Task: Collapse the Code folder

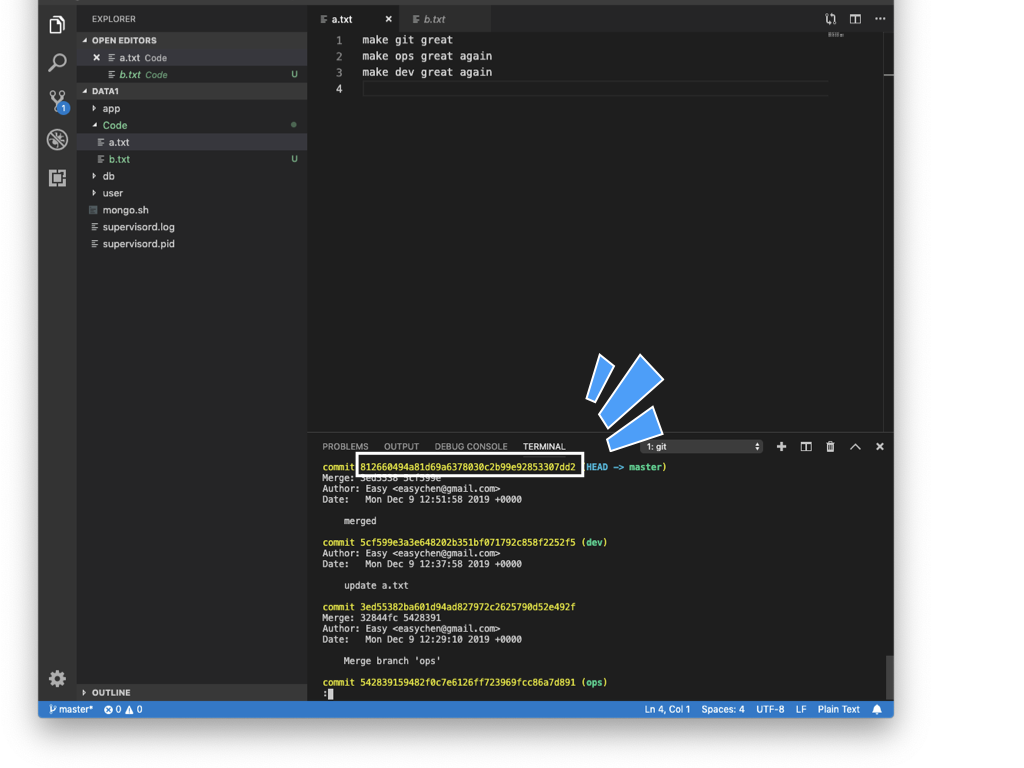Action: (192, 125)
